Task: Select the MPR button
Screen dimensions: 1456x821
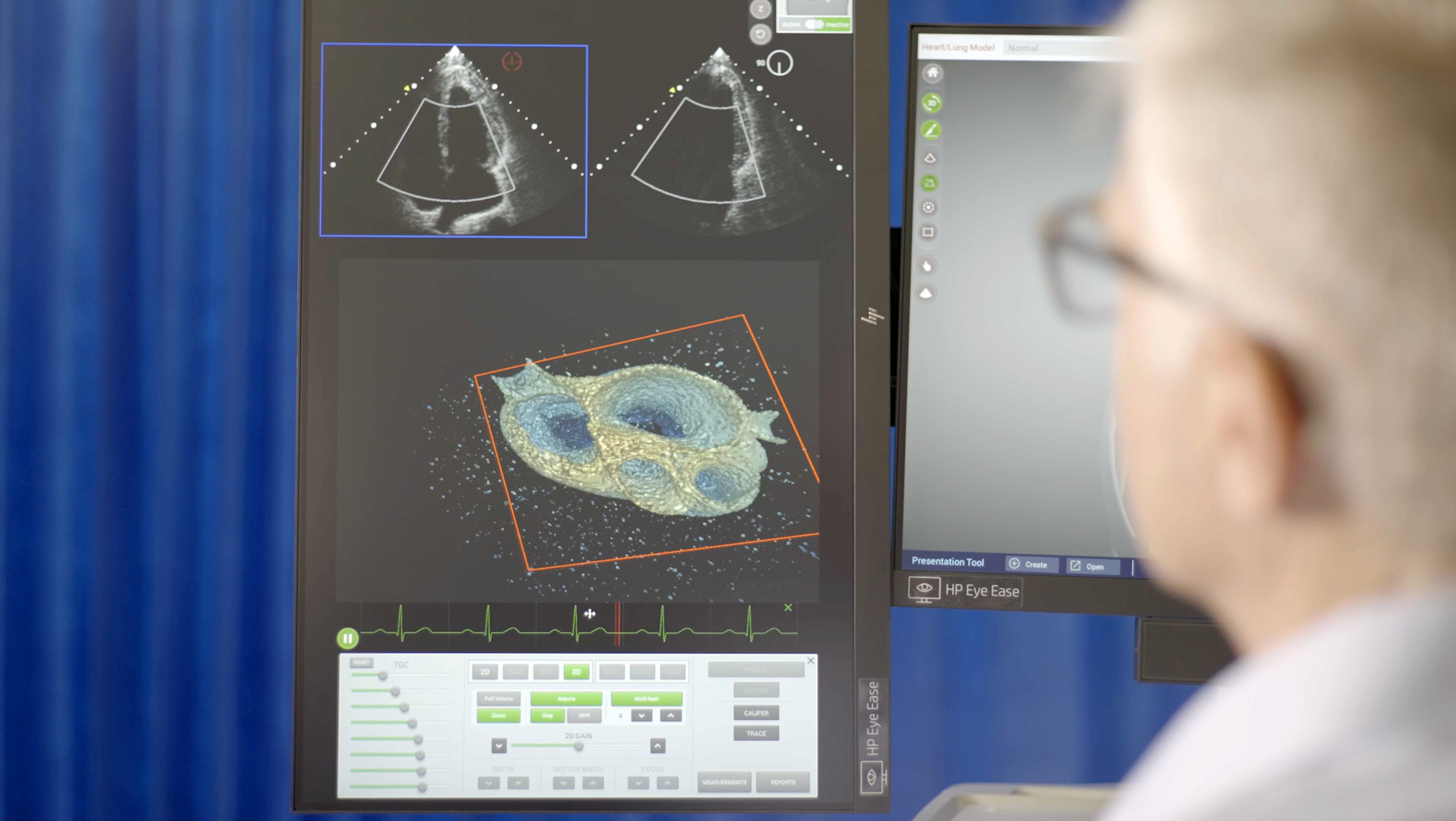Action: click(584, 715)
